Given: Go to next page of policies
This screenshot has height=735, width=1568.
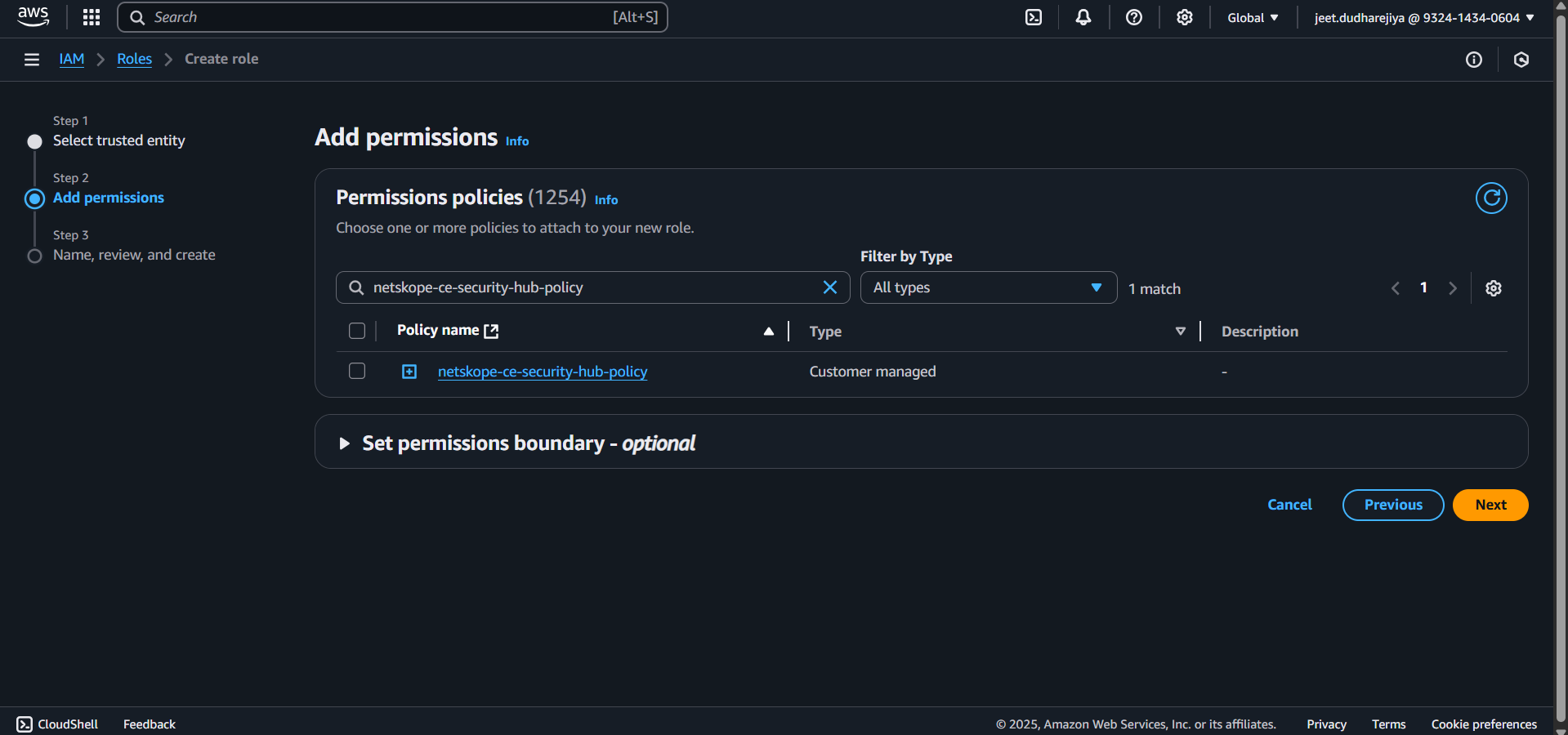Looking at the screenshot, I should pyautogui.click(x=1453, y=288).
